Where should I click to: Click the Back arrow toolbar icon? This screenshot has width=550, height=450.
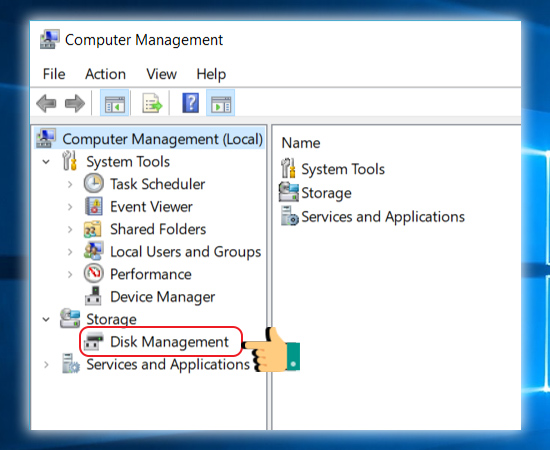[46, 103]
